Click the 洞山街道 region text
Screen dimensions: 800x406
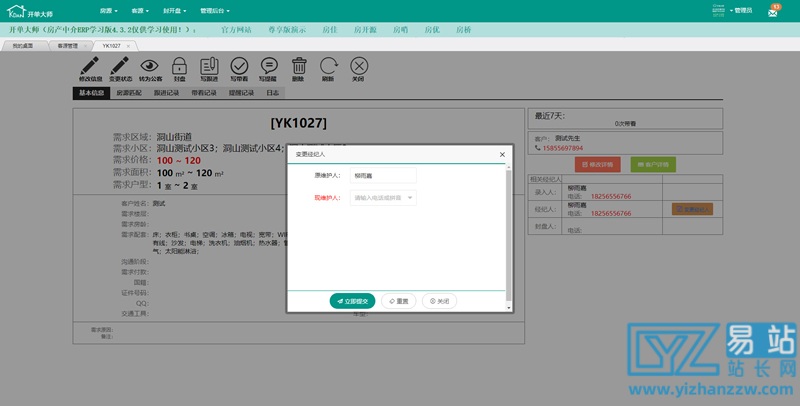174,137
